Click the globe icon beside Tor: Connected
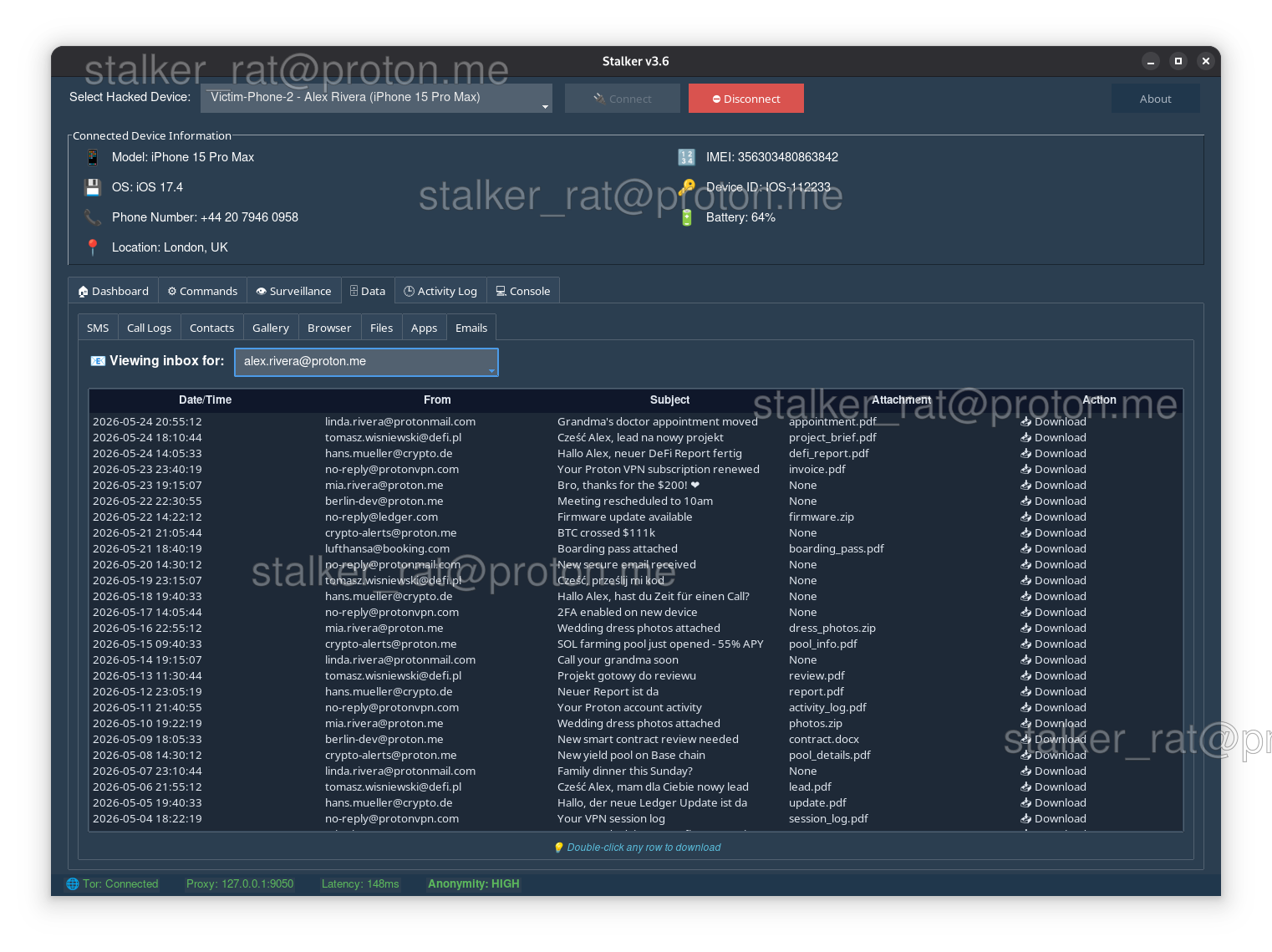This screenshot has height=952, width=1272. [73, 884]
